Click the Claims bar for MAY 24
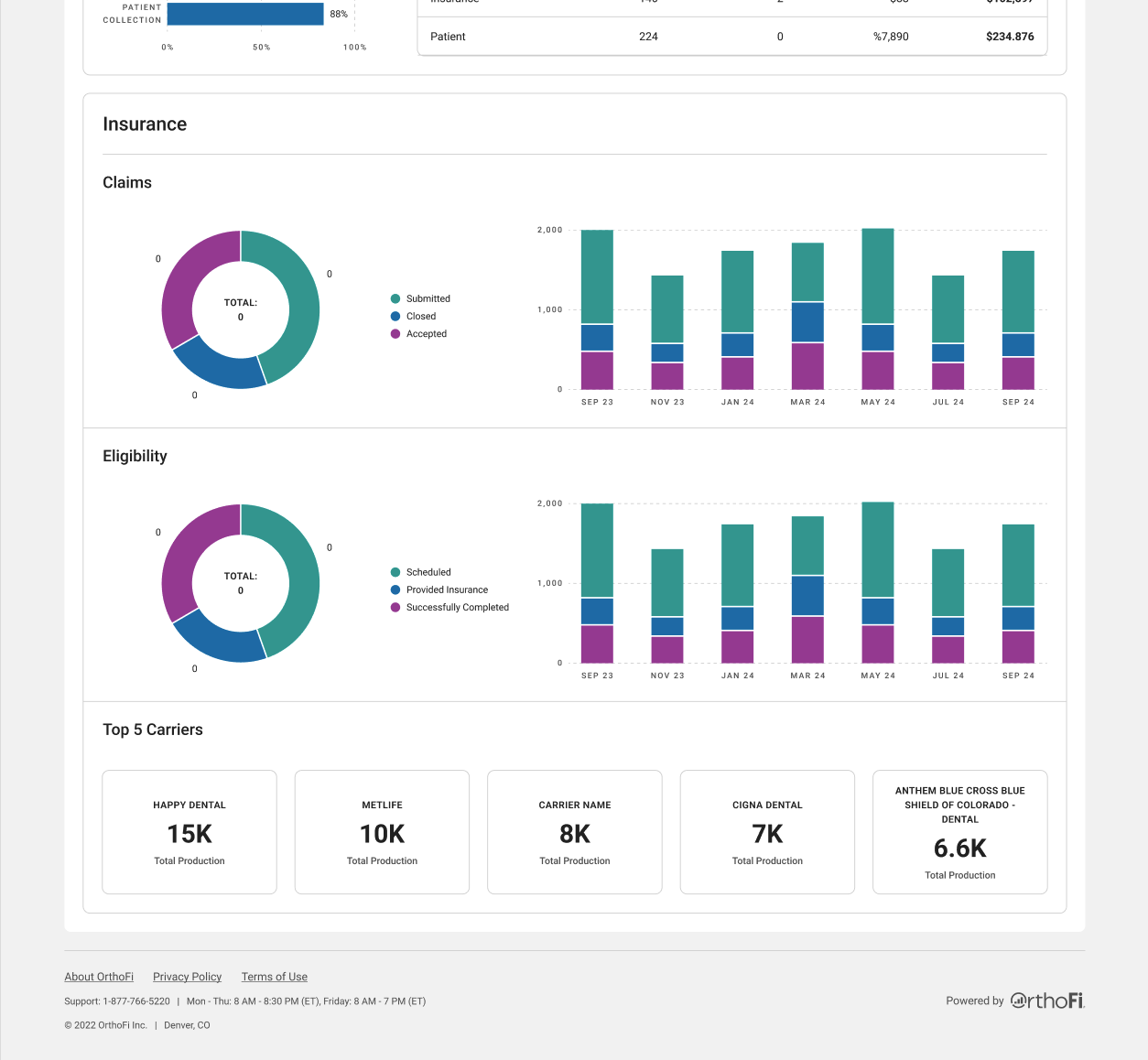 point(878,308)
